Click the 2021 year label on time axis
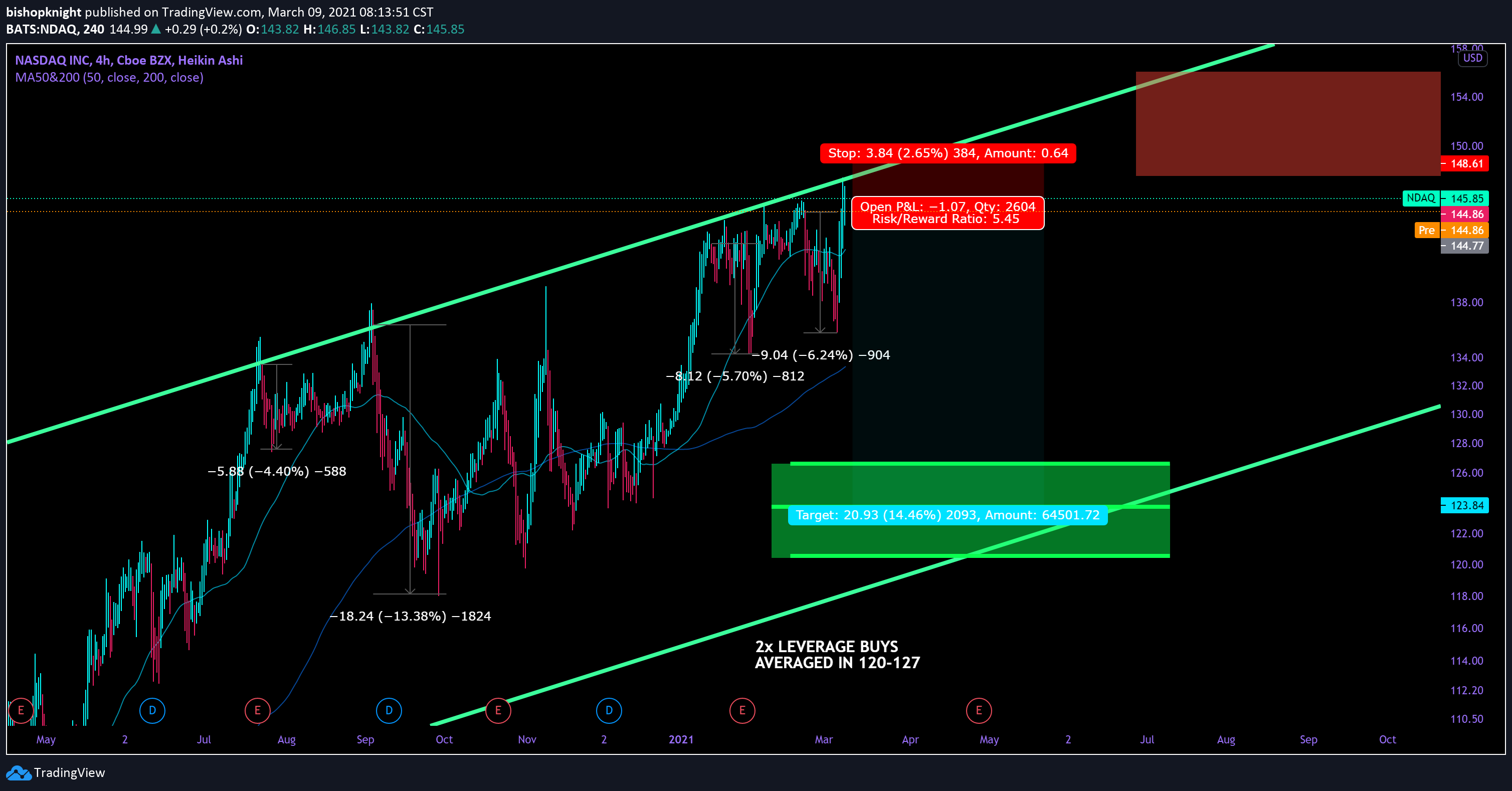Viewport: 1512px width, 791px height. coord(681,739)
